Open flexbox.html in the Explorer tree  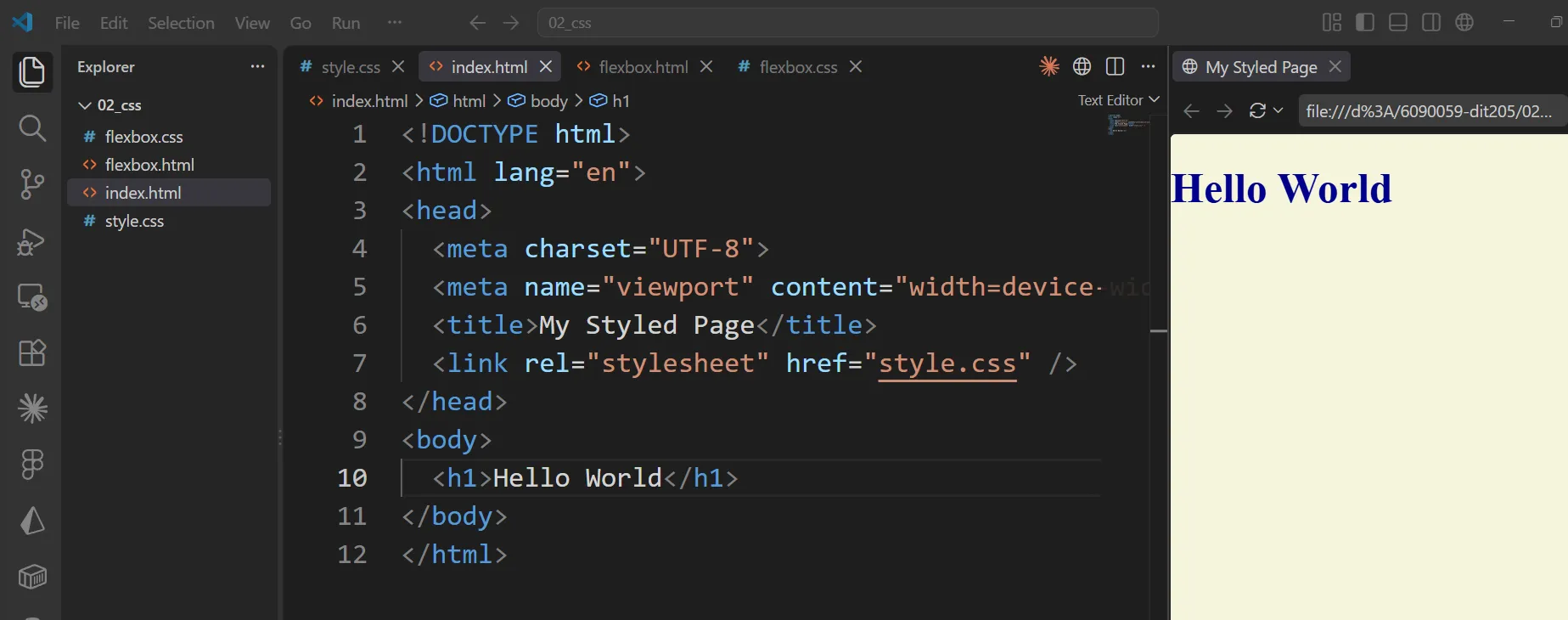pyautogui.click(x=169, y=165)
